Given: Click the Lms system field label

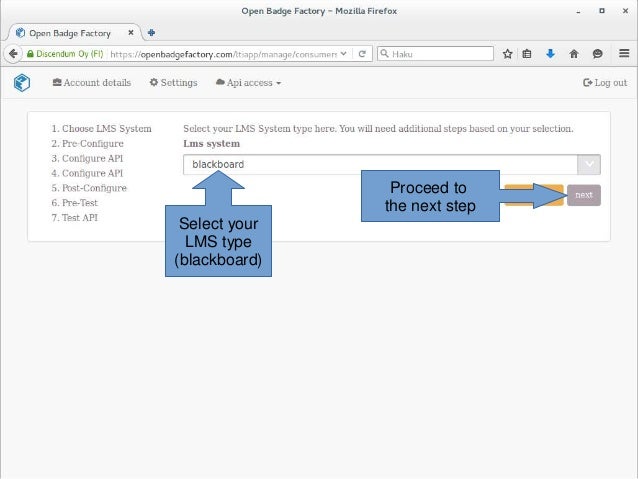Looking at the screenshot, I should pos(212,144).
